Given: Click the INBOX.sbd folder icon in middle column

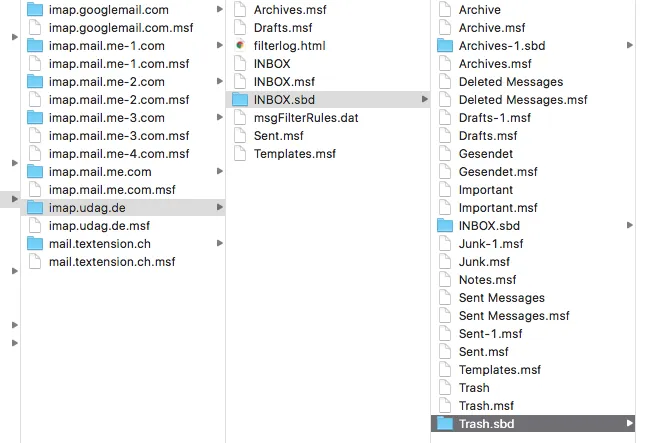Looking at the screenshot, I should pos(240,99).
